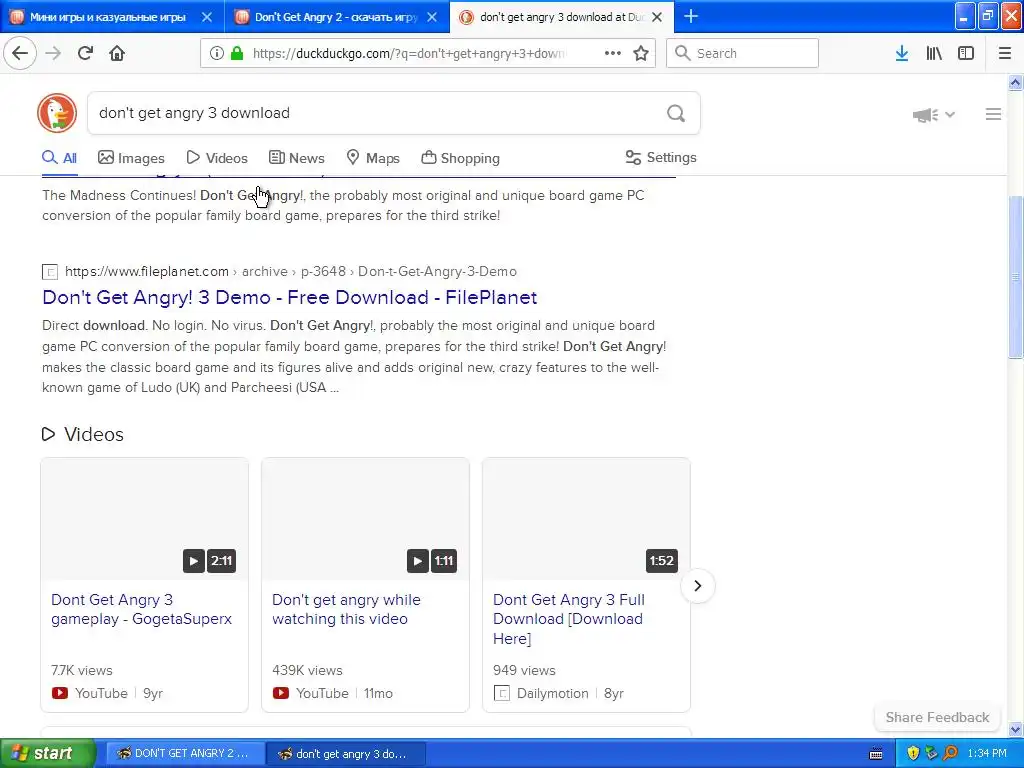The image size is (1024, 768).
Task: Open a new browser tab
Action: [x=691, y=17]
